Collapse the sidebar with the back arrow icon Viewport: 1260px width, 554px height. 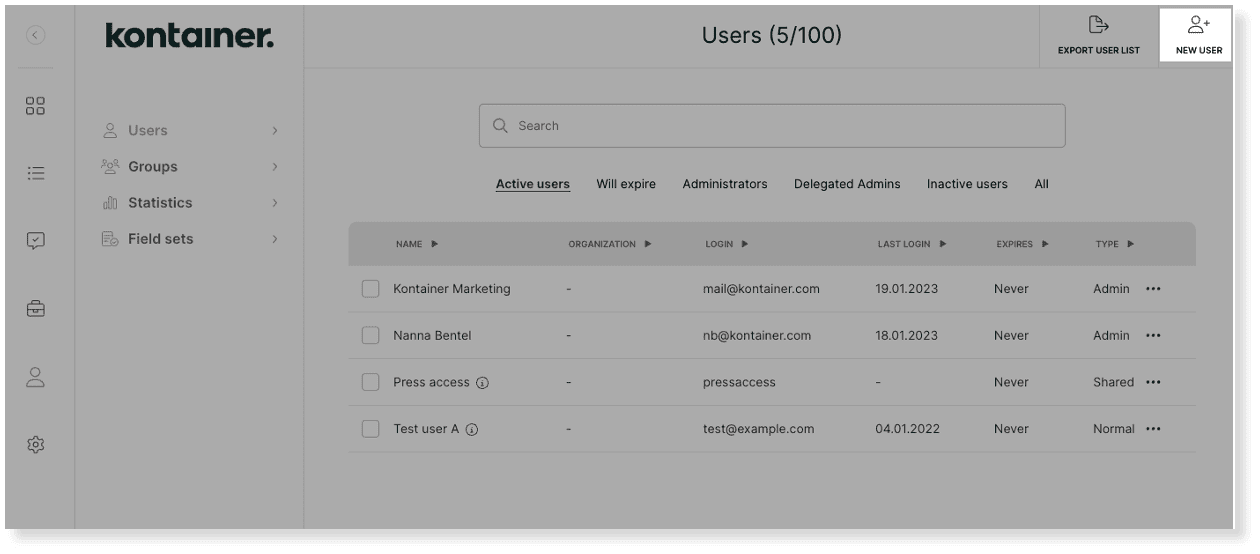[36, 36]
